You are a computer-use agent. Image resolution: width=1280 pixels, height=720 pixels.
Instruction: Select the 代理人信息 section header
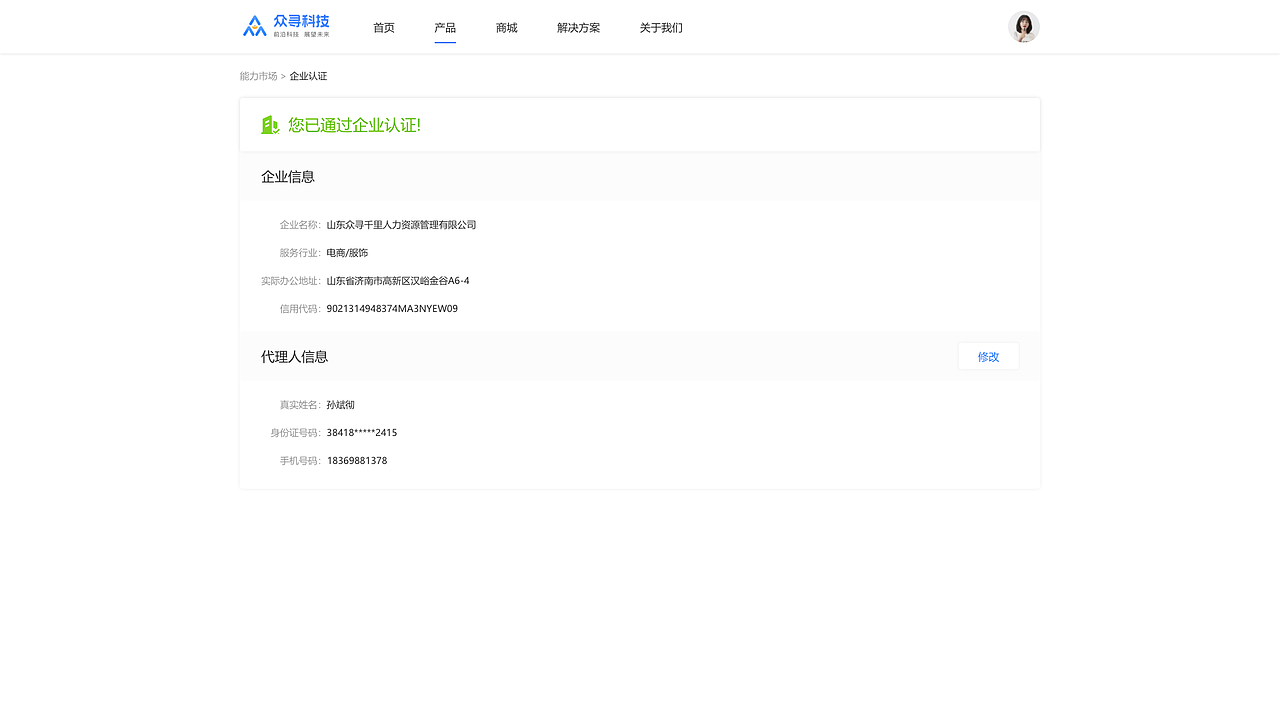(294, 356)
